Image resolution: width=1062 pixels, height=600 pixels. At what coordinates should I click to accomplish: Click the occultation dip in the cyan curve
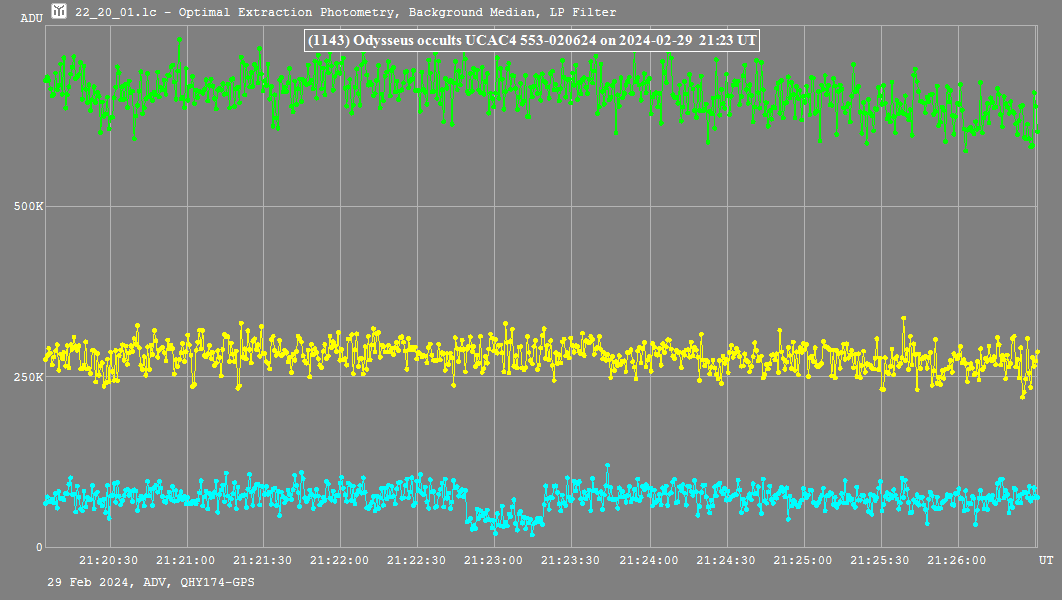point(505,518)
